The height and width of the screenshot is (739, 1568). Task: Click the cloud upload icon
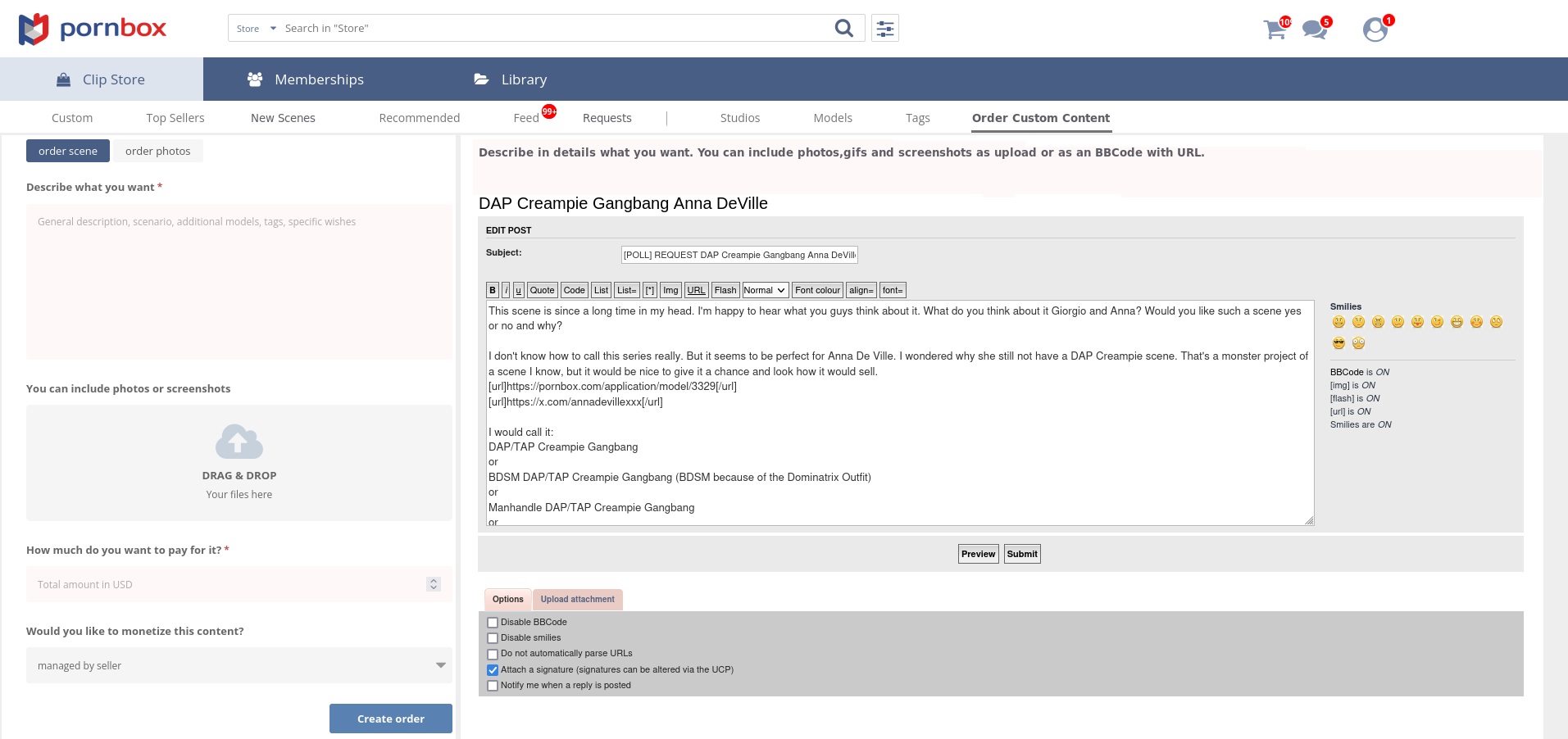tap(239, 442)
